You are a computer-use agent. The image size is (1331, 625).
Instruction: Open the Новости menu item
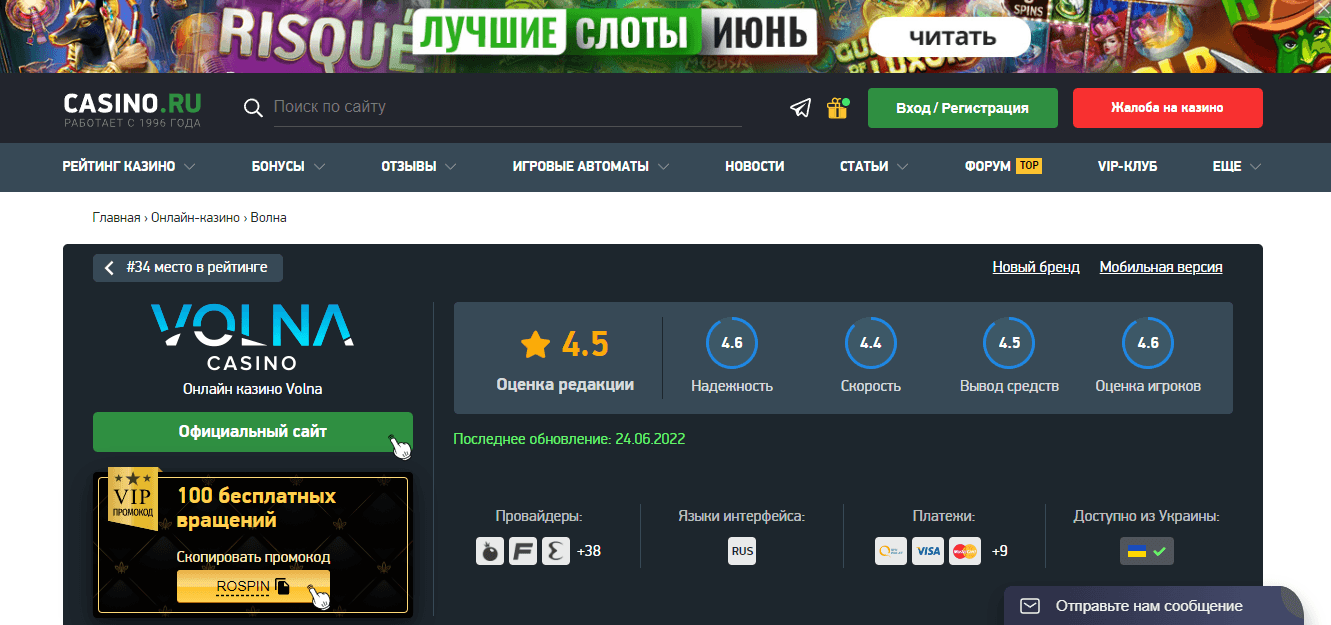coord(754,167)
